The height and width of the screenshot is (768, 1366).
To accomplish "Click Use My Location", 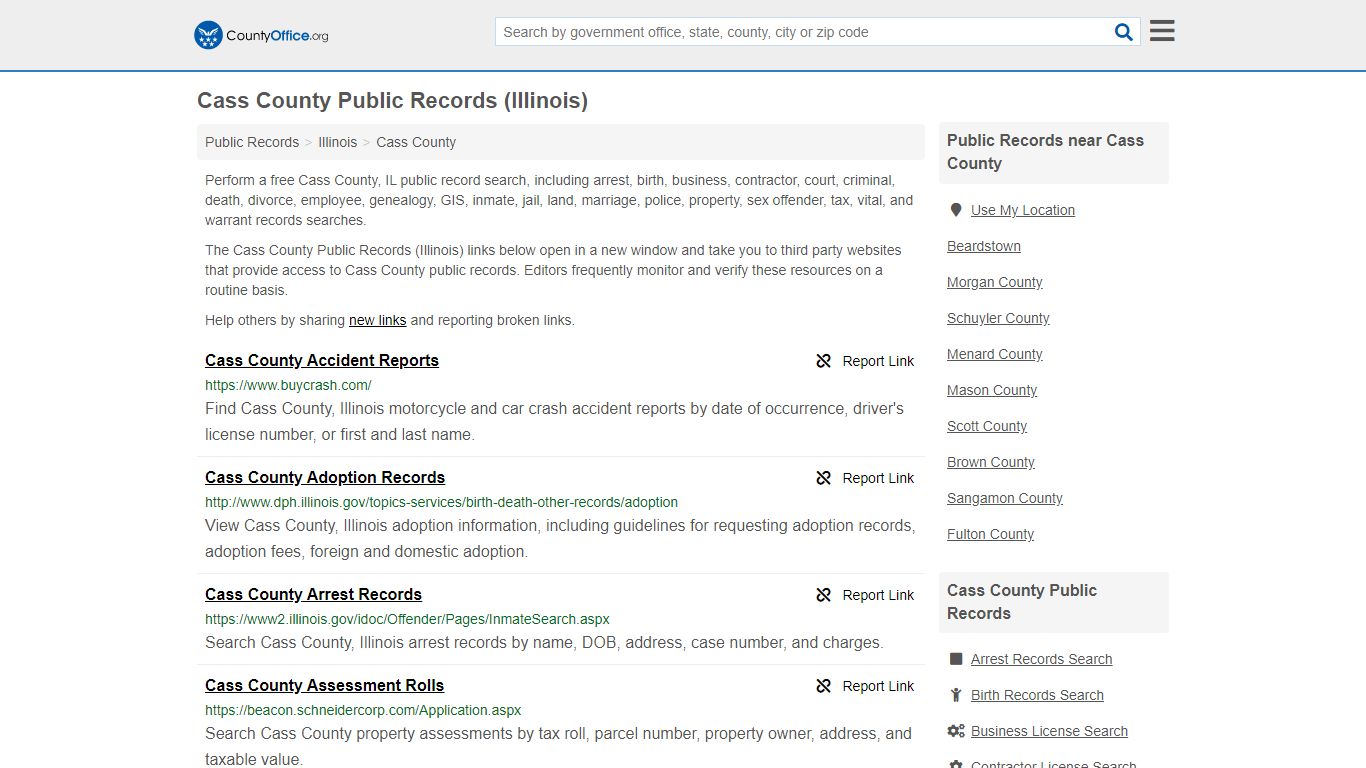I will (1023, 210).
